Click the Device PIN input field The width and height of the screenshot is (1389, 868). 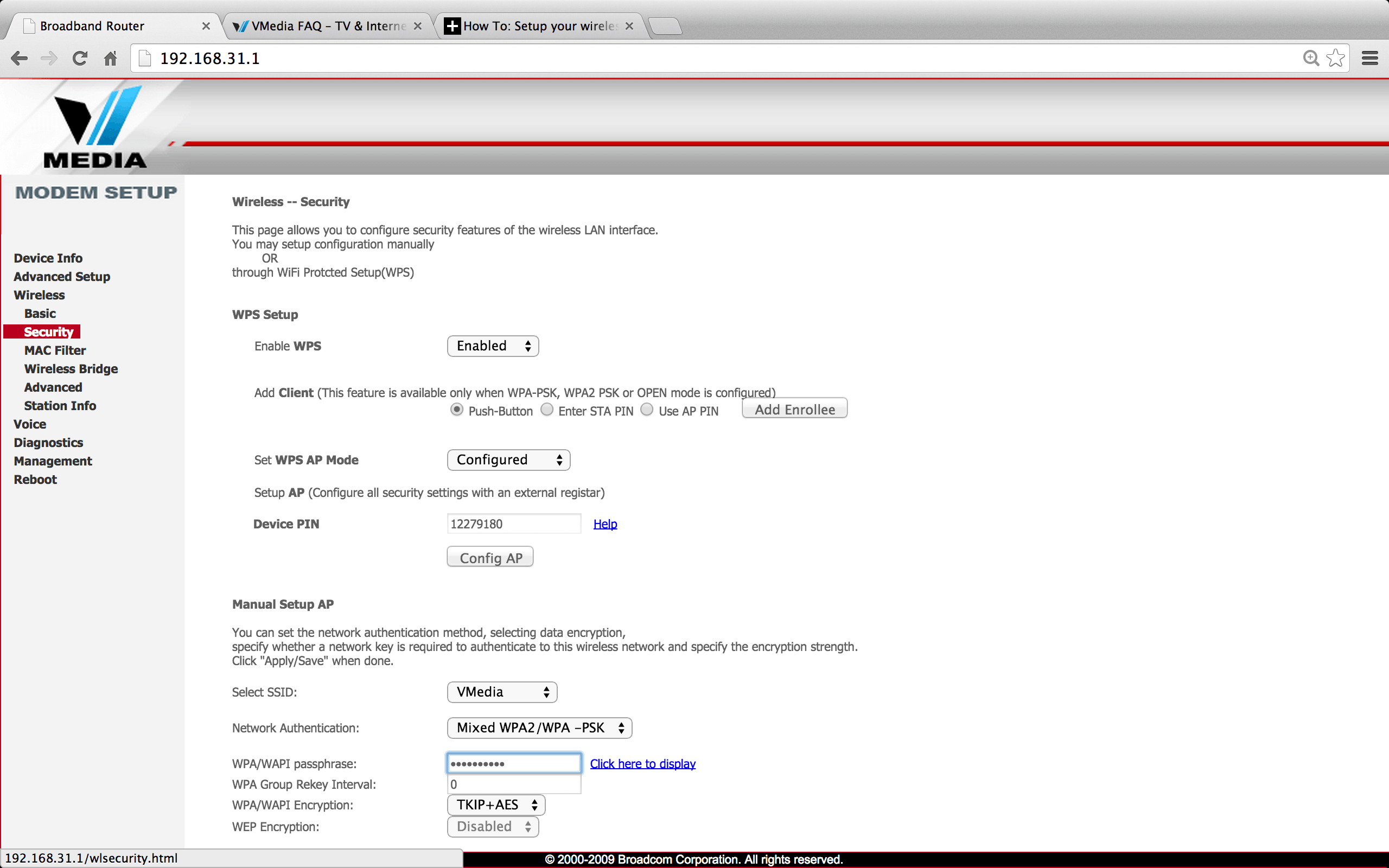click(x=514, y=524)
